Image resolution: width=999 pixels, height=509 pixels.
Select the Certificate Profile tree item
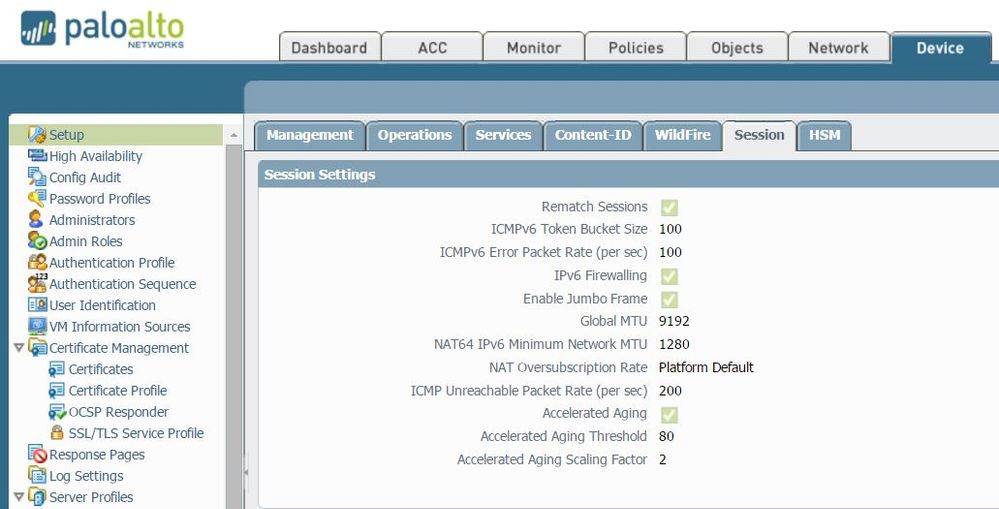click(x=117, y=390)
